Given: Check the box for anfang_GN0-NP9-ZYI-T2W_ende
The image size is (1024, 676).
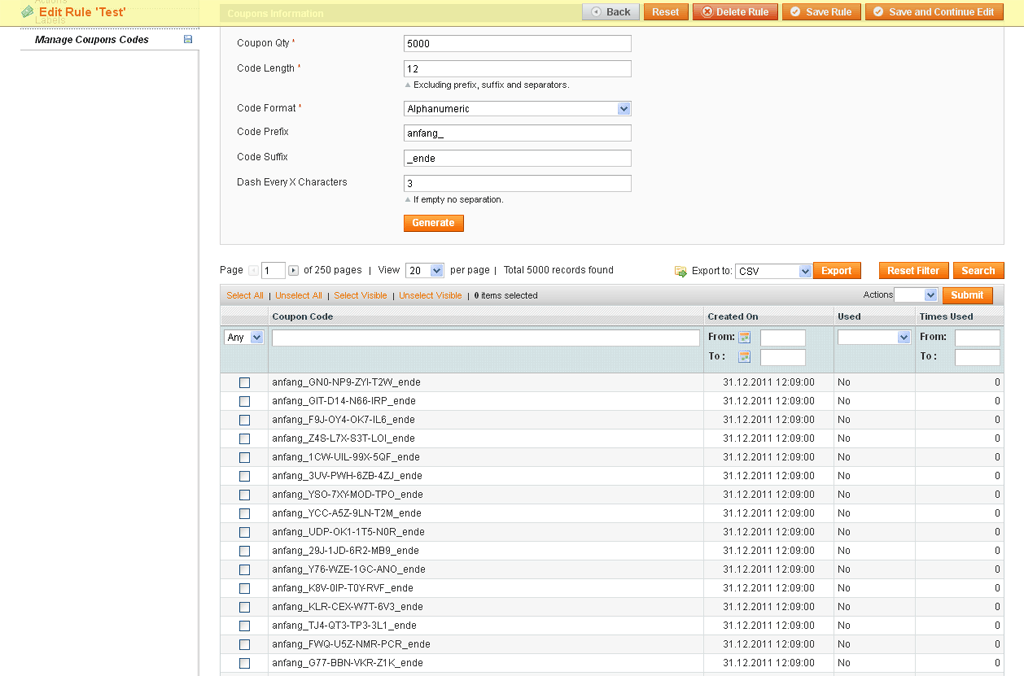Looking at the screenshot, I should [244, 383].
